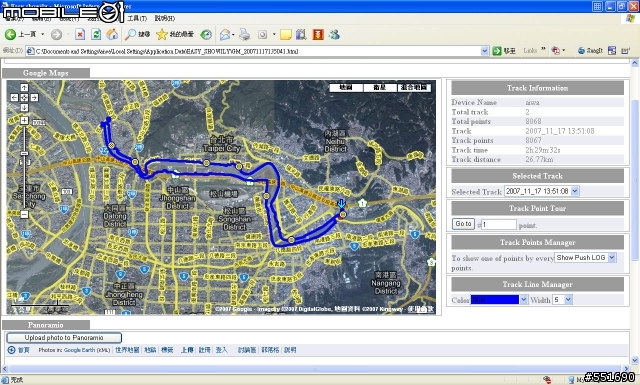This screenshot has height=385, width=640.
Task: Click the IE Forward arrow button
Action: (x=56, y=35)
